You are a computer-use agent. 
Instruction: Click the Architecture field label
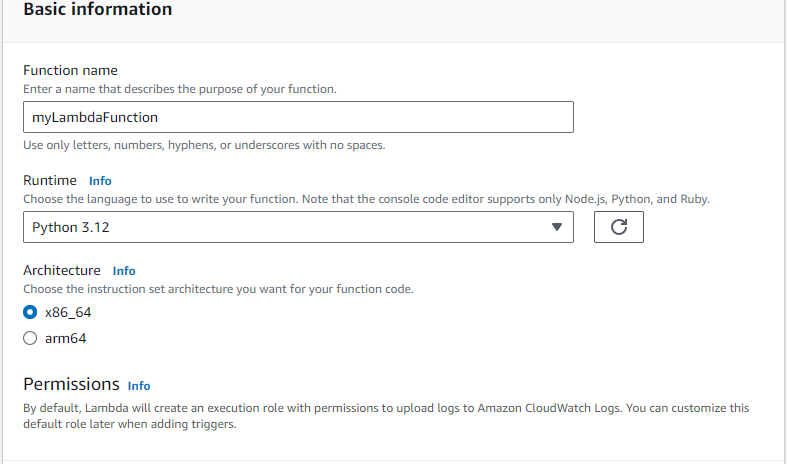62,271
